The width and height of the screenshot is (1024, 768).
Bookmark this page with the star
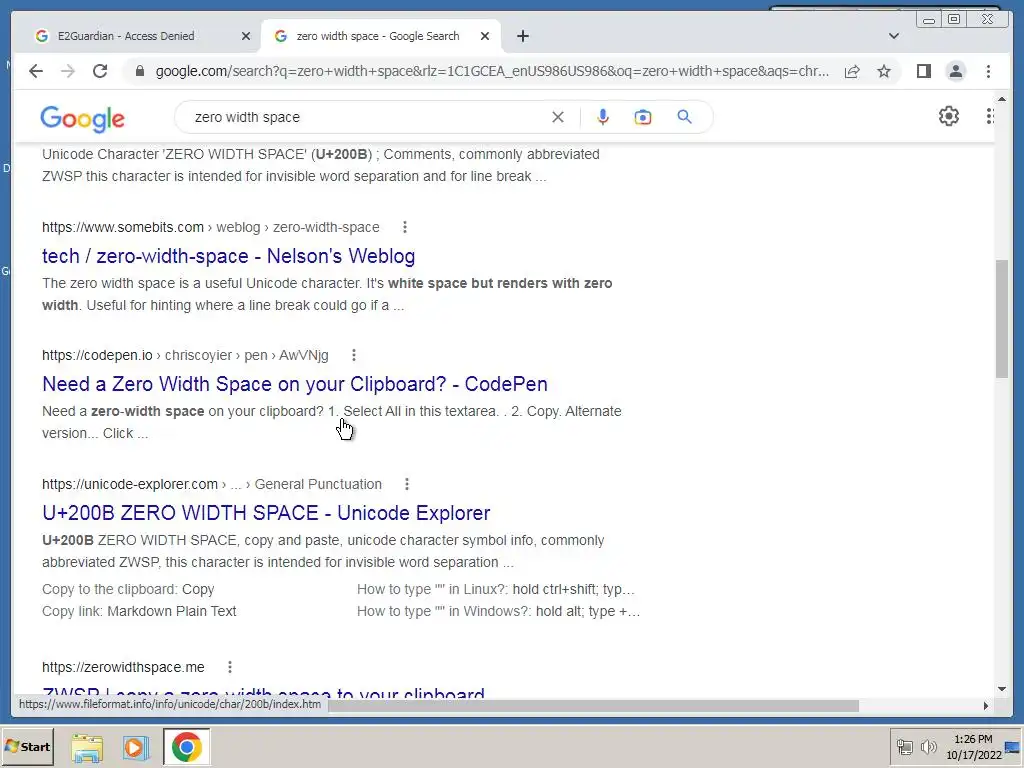point(884,71)
